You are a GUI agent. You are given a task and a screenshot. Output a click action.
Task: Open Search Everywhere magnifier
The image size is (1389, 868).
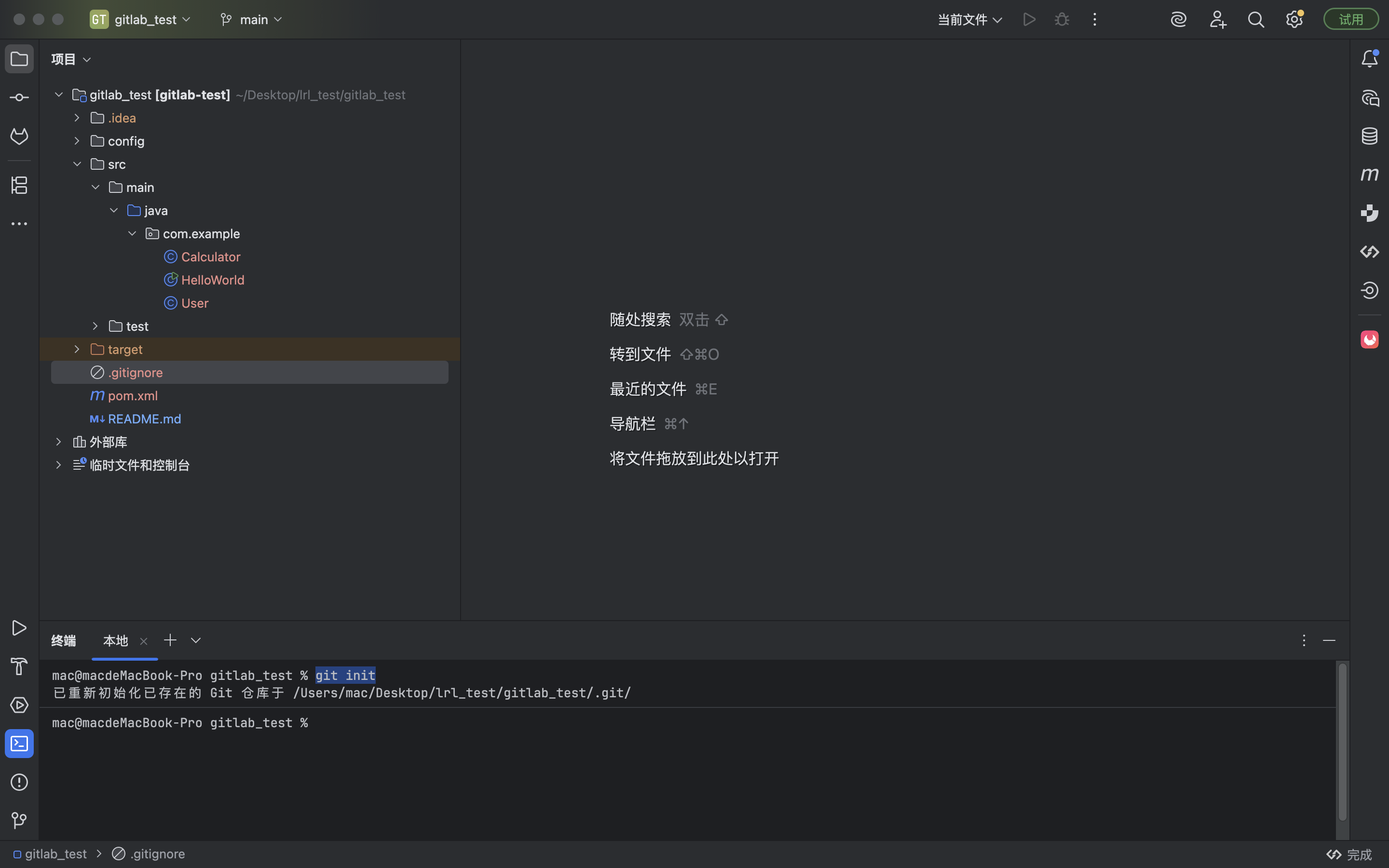coord(1256,19)
